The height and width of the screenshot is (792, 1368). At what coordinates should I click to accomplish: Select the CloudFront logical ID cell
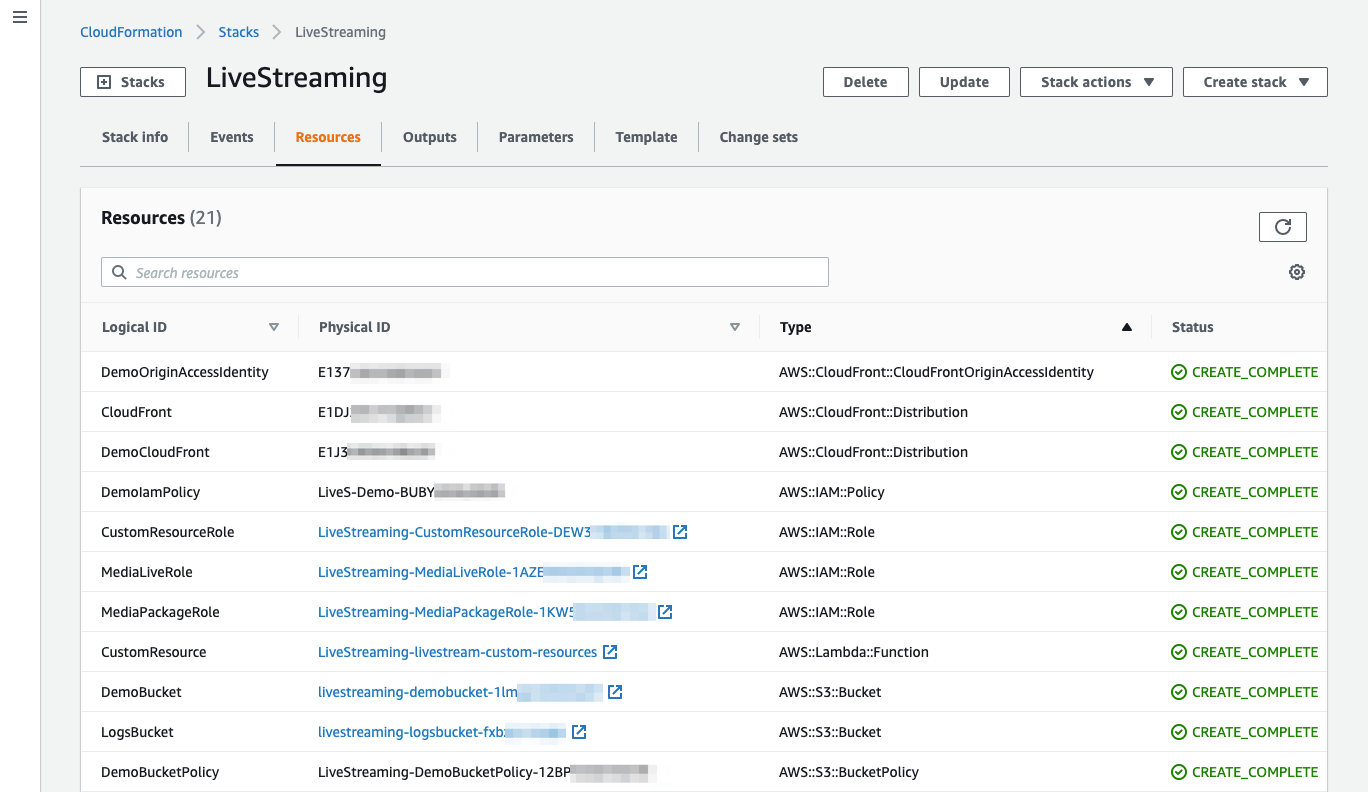[137, 412]
